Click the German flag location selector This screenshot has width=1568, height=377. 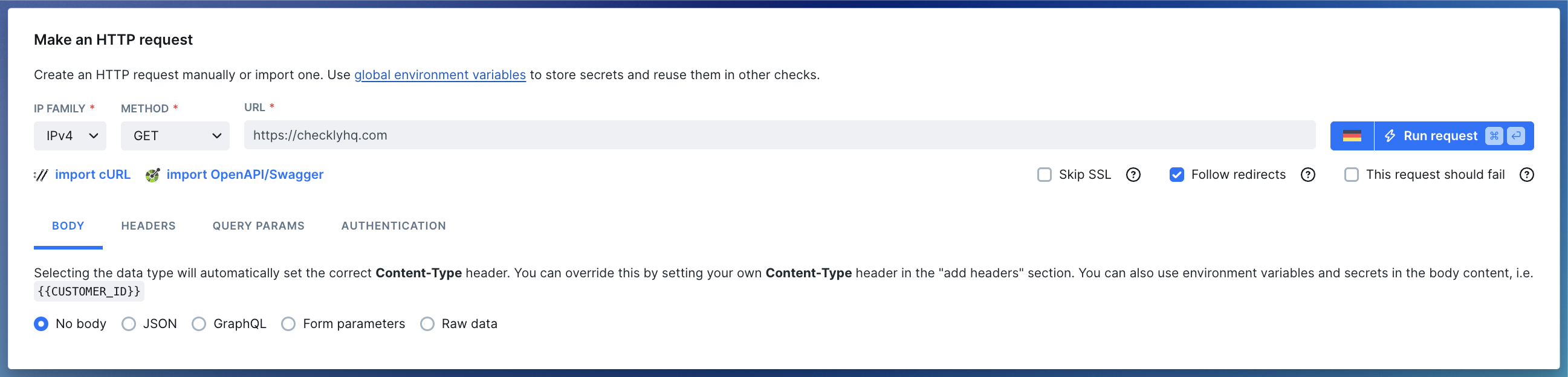tap(1352, 135)
